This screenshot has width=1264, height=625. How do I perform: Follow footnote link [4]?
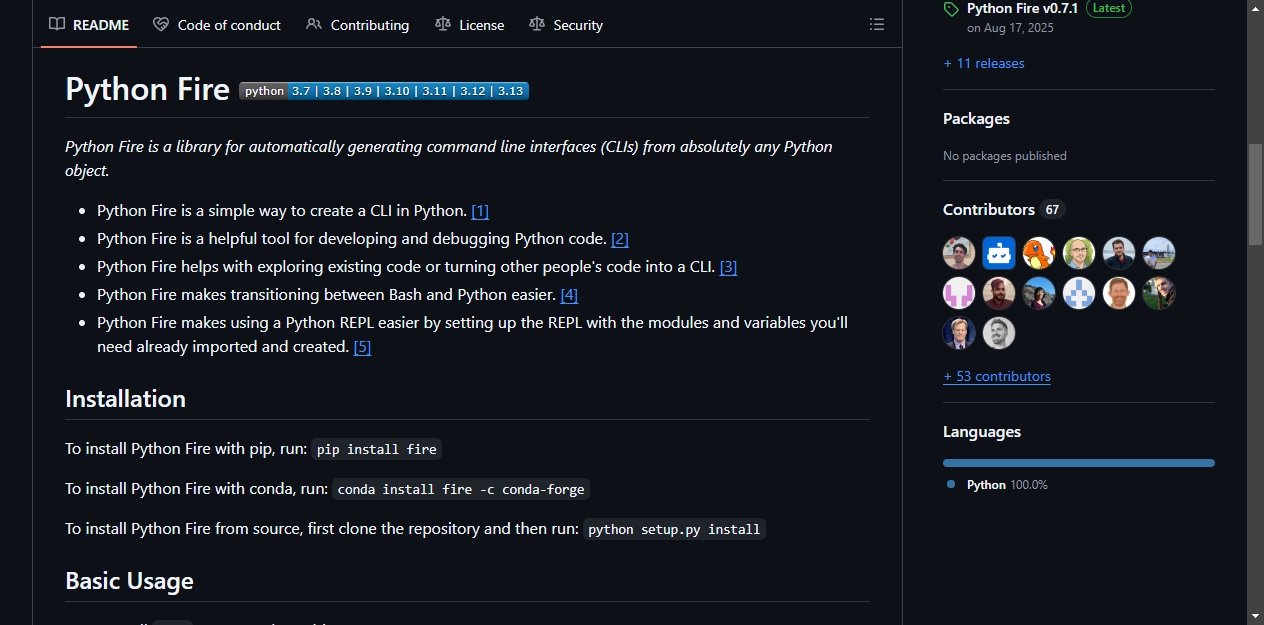[x=569, y=295]
